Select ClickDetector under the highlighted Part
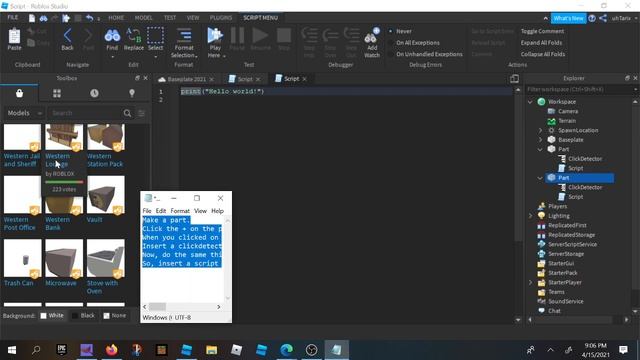This screenshot has height=360, width=640. point(585,187)
